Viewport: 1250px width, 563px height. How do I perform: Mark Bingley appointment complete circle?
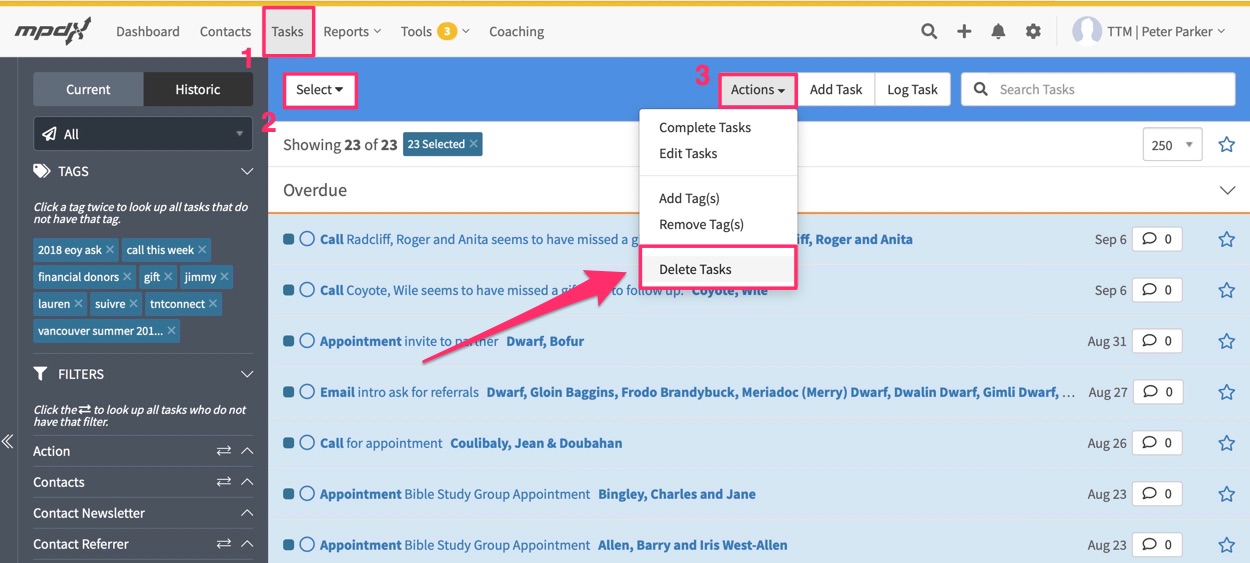pos(307,494)
